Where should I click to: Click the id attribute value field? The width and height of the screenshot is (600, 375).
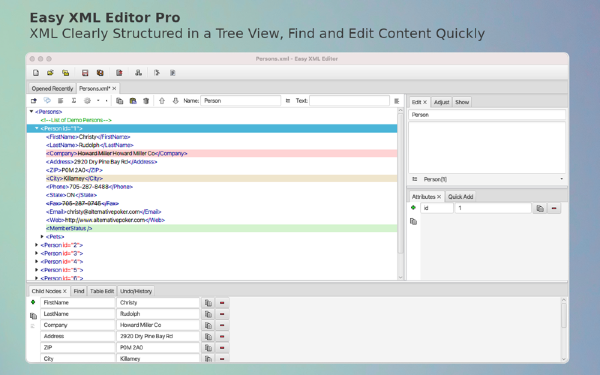pyautogui.click(x=493, y=208)
